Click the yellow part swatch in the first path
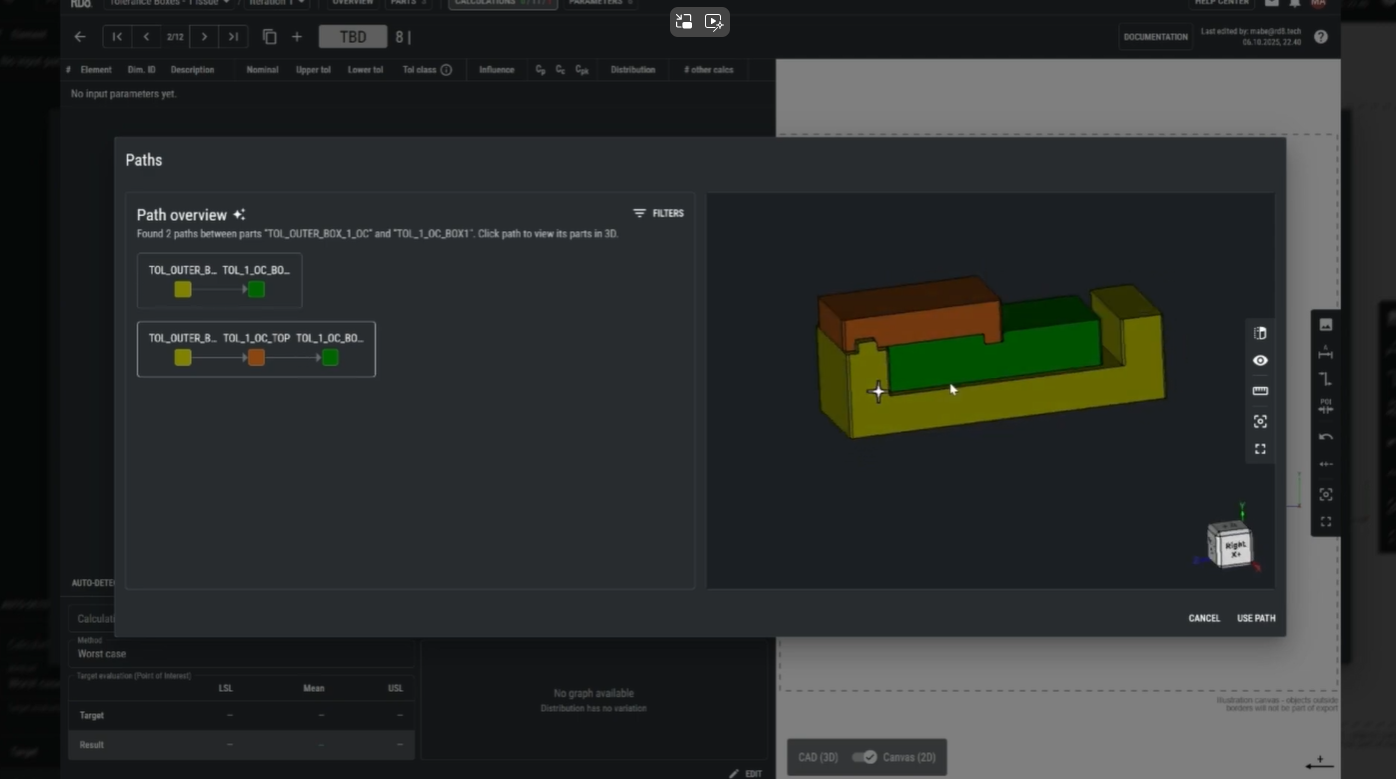Image resolution: width=1396 pixels, height=779 pixels. (x=183, y=289)
